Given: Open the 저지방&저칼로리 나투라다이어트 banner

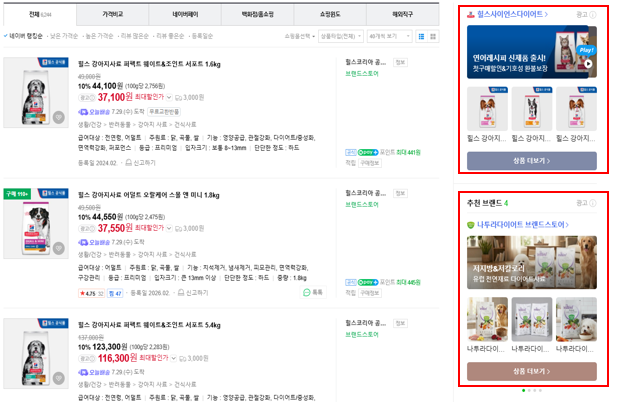Looking at the screenshot, I should point(532,263).
